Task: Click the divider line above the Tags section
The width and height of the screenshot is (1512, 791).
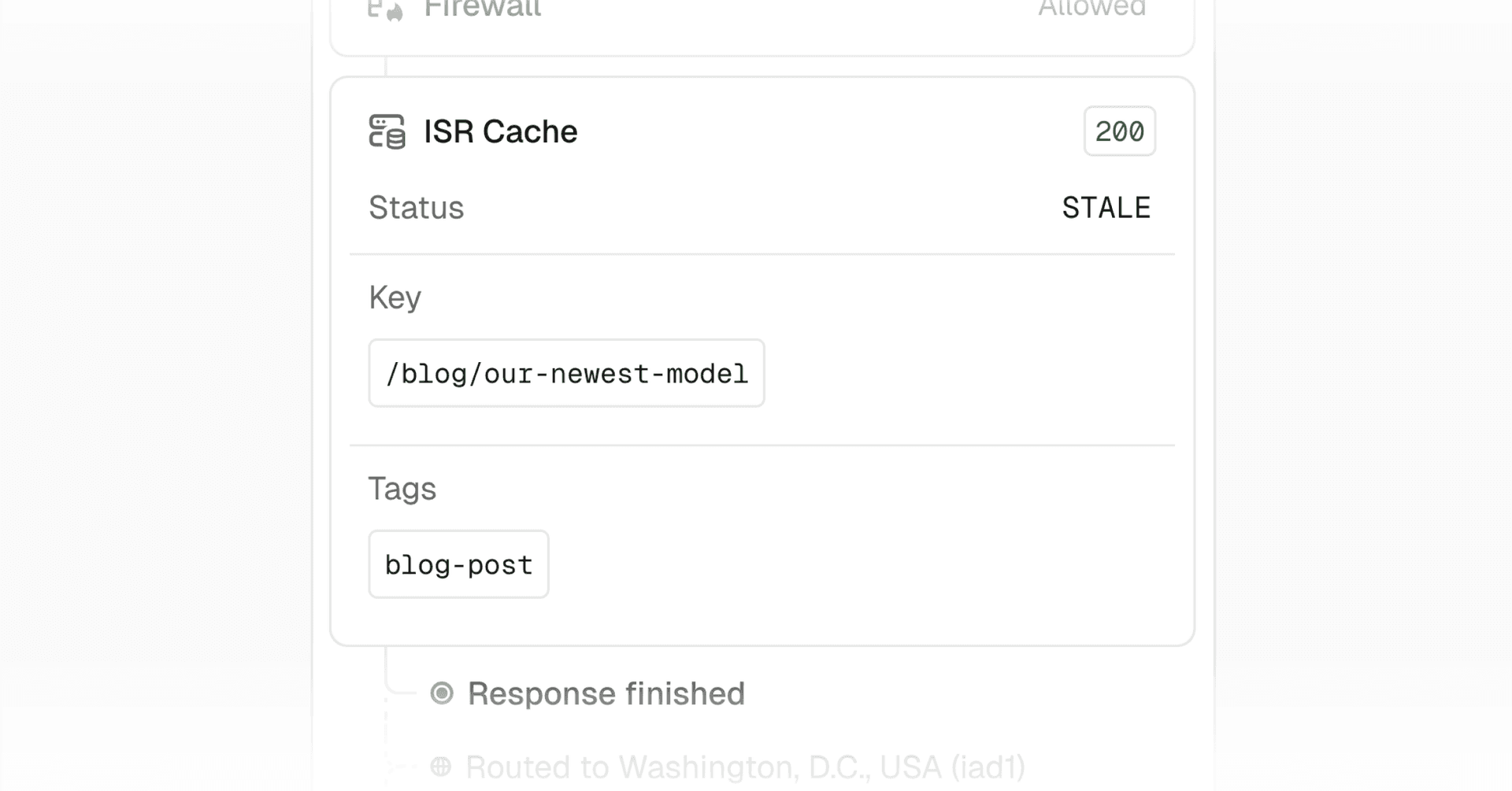Action: [762, 445]
